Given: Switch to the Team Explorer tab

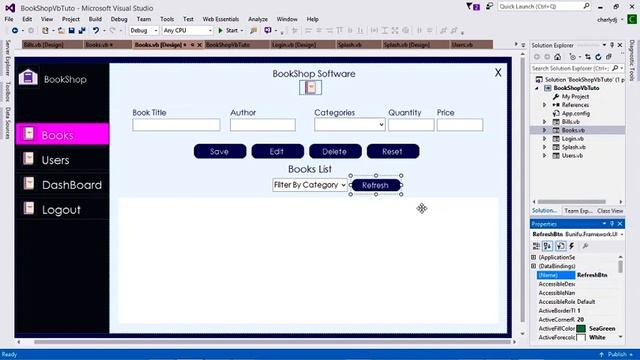Looking at the screenshot, I should (x=578, y=211).
